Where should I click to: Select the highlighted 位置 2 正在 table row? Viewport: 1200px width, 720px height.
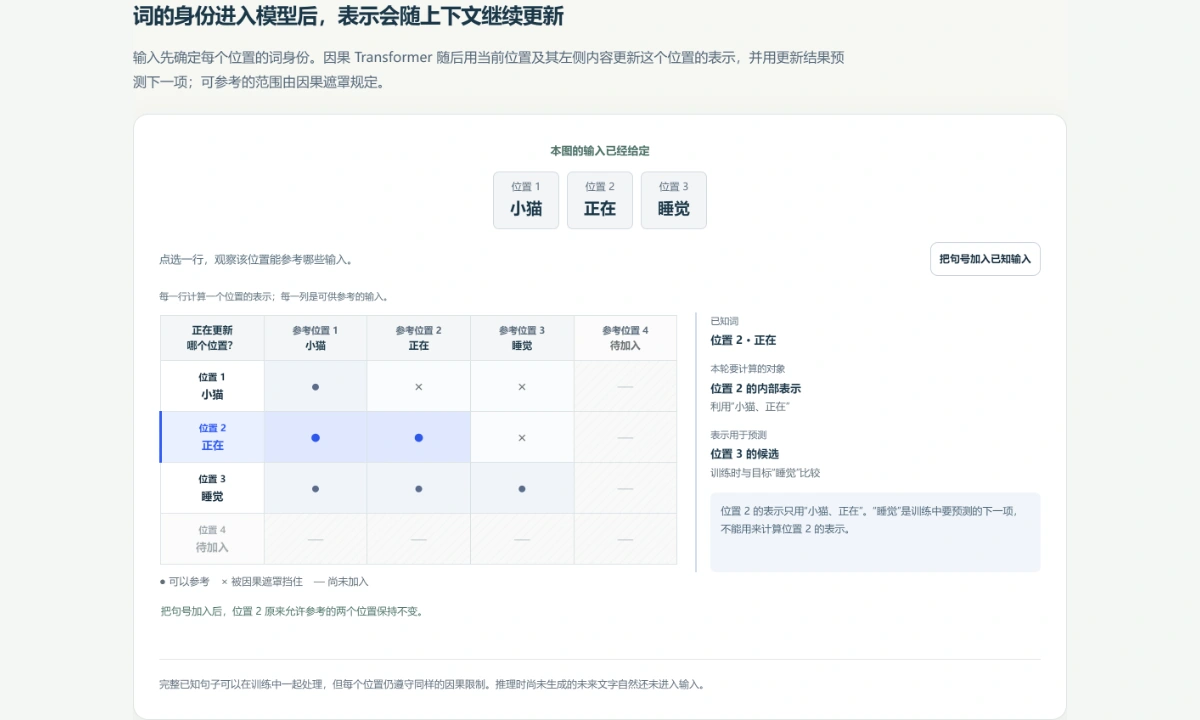click(x=419, y=437)
